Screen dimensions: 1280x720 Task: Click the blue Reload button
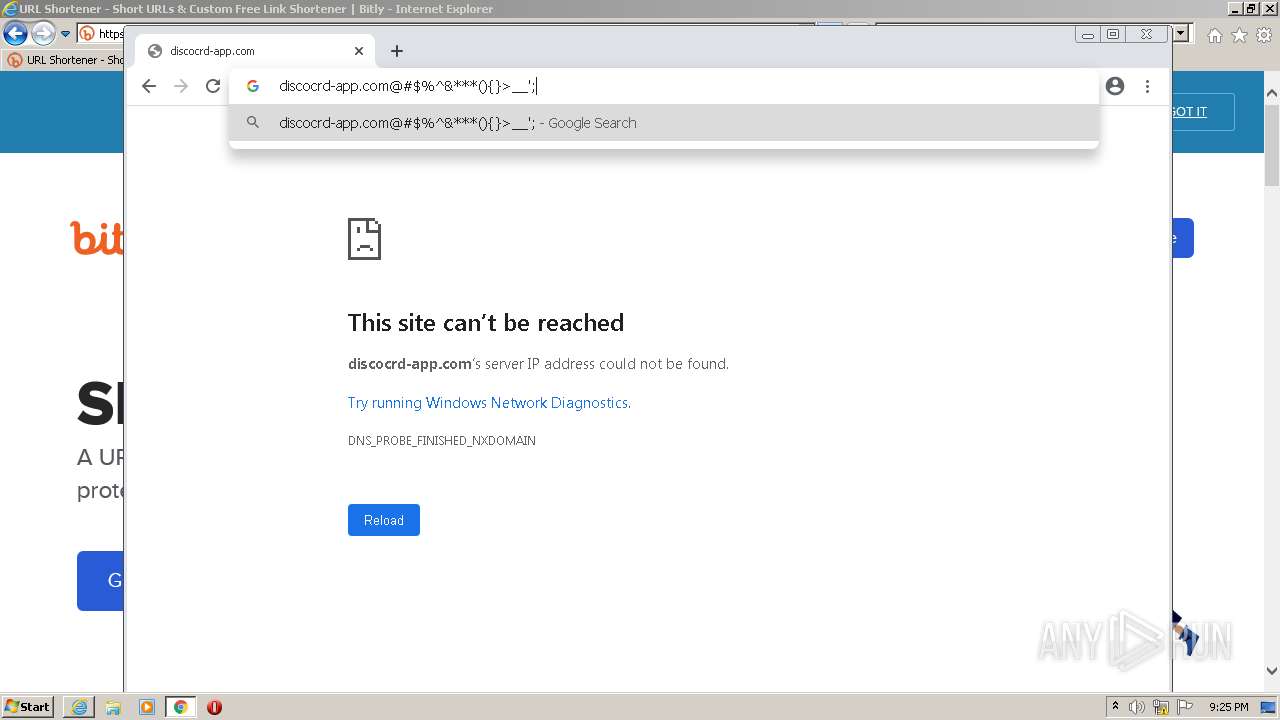point(384,520)
